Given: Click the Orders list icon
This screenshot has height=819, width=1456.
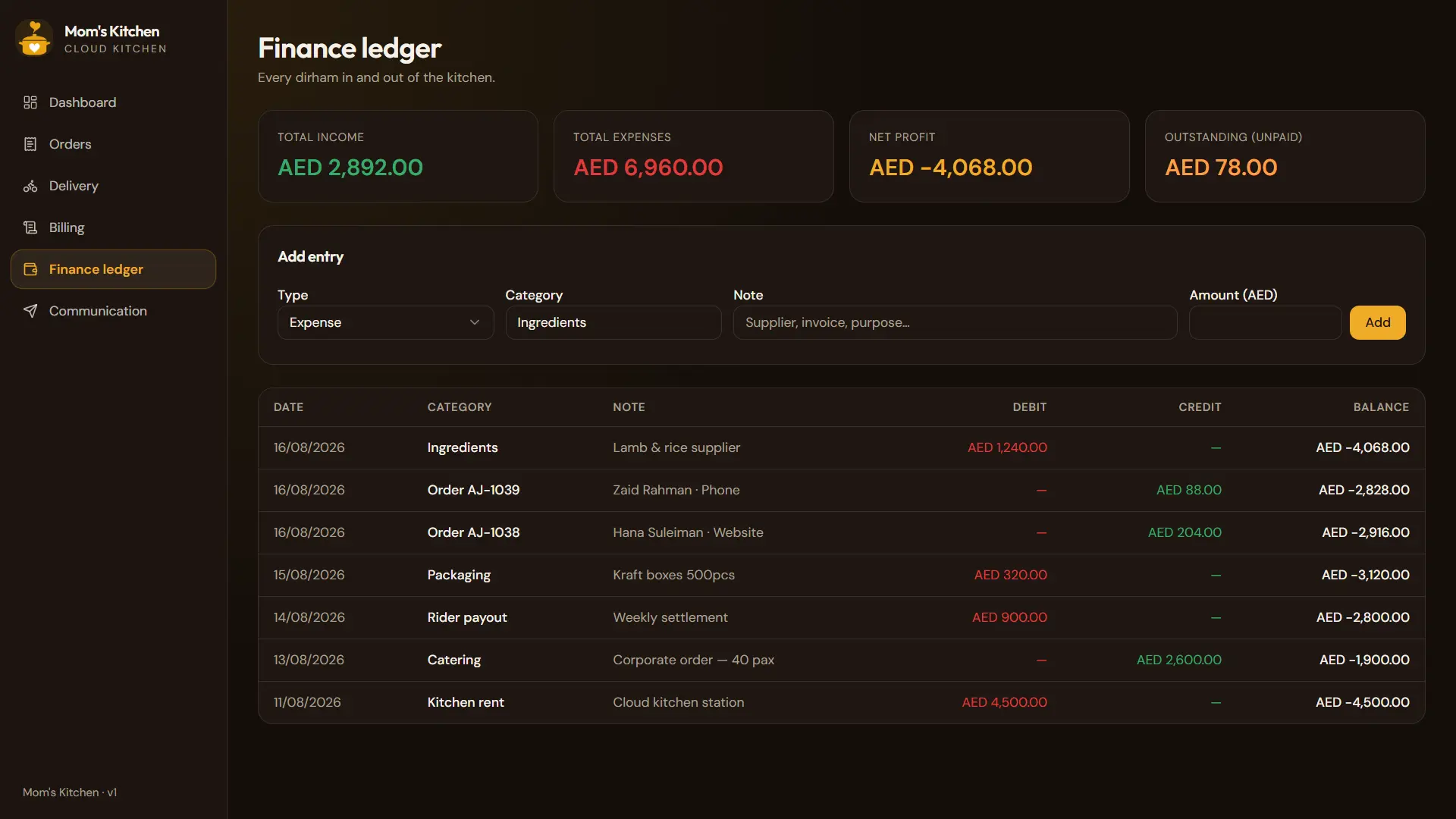Looking at the screenshot, I should tap(30, 144).
